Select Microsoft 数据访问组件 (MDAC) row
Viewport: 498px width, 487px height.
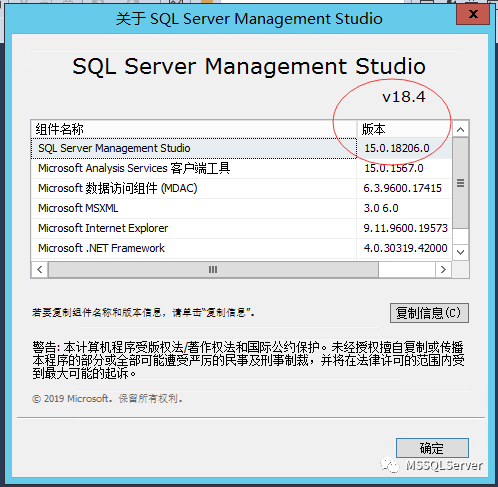click(x=242, y=188)
